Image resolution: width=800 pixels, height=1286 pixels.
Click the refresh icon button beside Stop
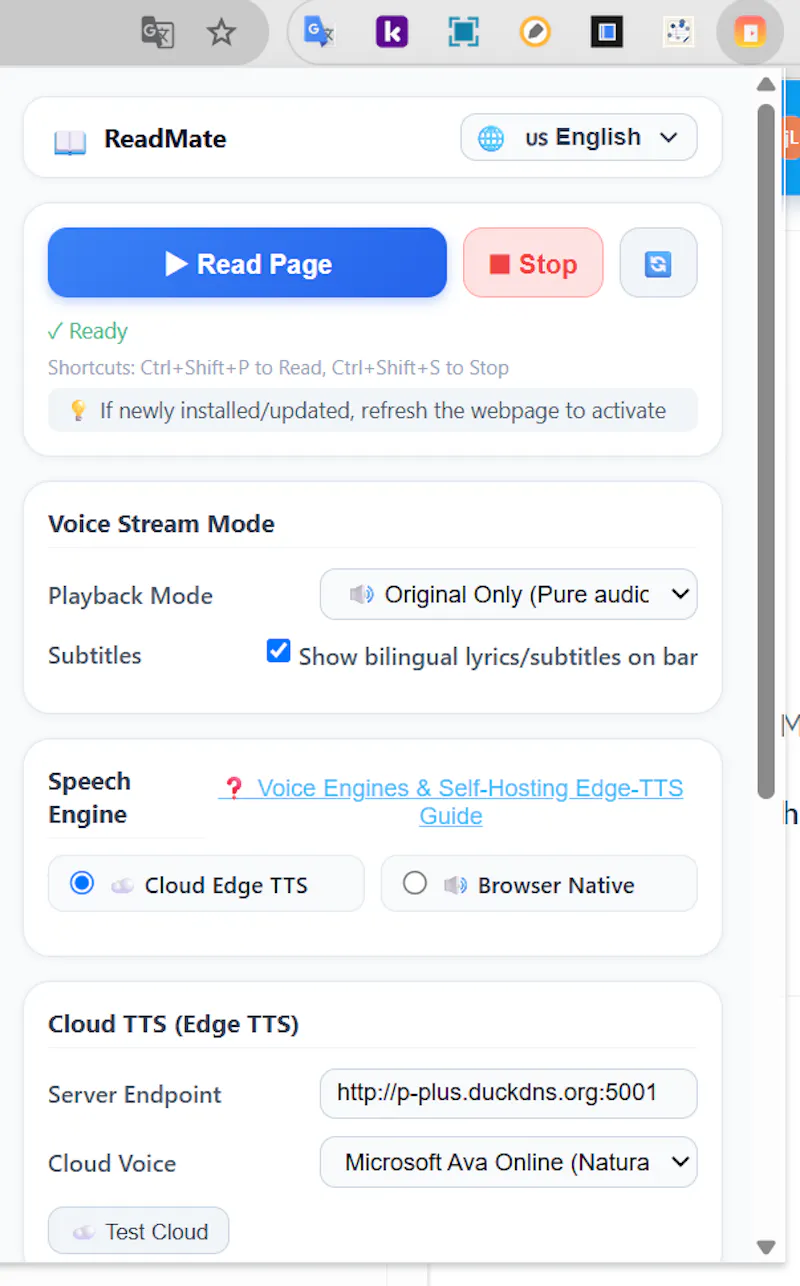coord(658,263)
